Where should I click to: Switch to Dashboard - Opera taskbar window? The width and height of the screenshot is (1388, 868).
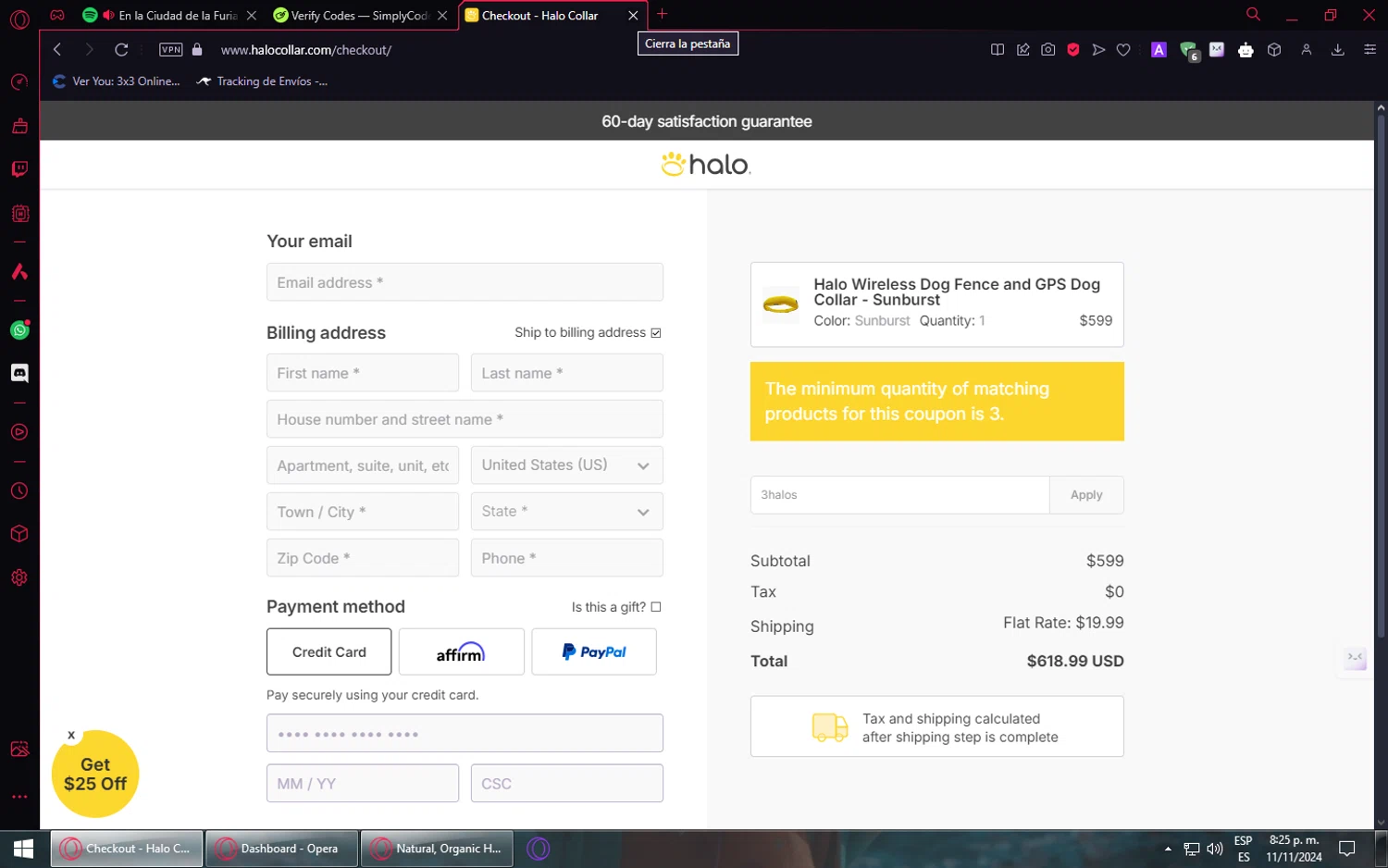point(281,849)
